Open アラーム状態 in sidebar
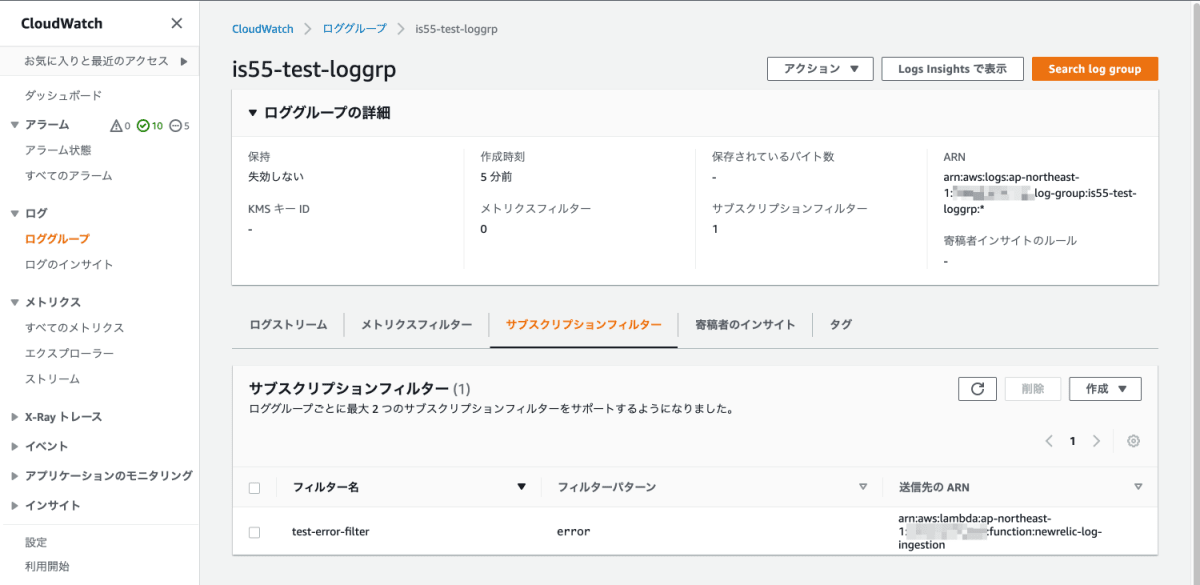1200x585 pixels. pos(58,151)
